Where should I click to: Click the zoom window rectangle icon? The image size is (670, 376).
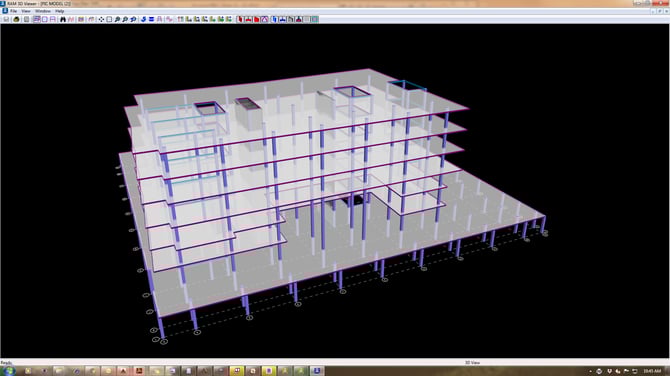pos(109,19)
